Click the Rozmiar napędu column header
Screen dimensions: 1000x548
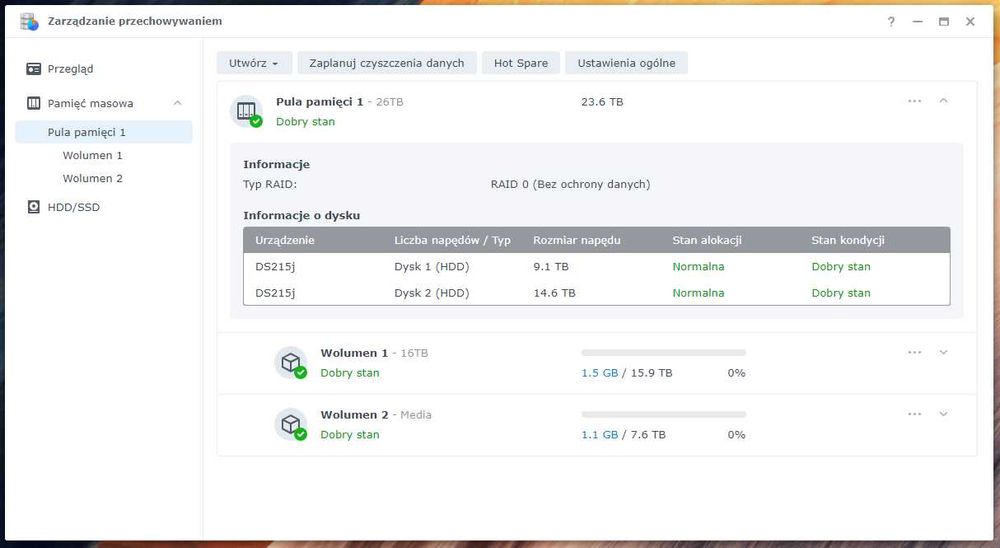577,241
